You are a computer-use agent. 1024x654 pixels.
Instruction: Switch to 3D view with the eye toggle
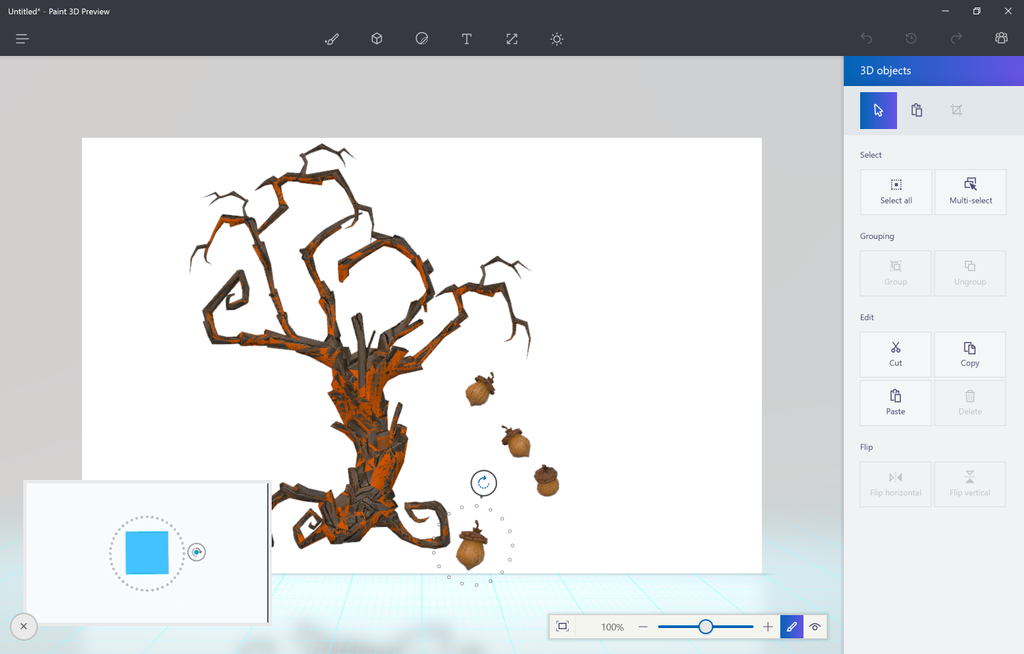pyautogui.click(x=815, y=626)
